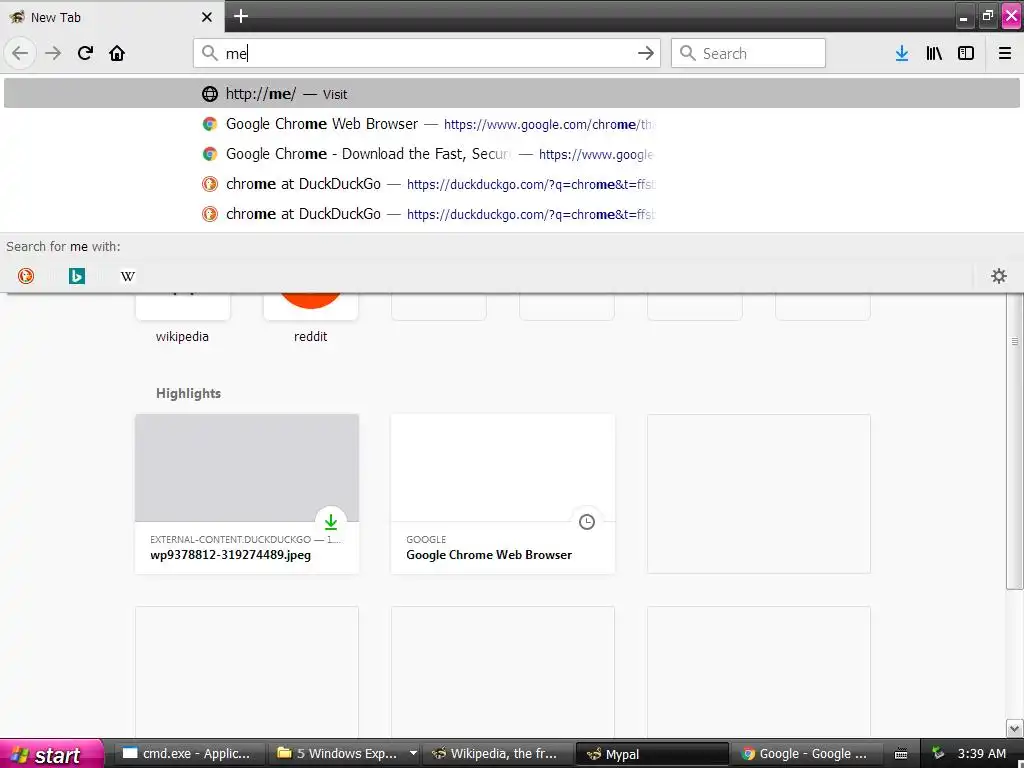Switch to 'Google - Google ...' taskbar window

[x=805, y=754]
